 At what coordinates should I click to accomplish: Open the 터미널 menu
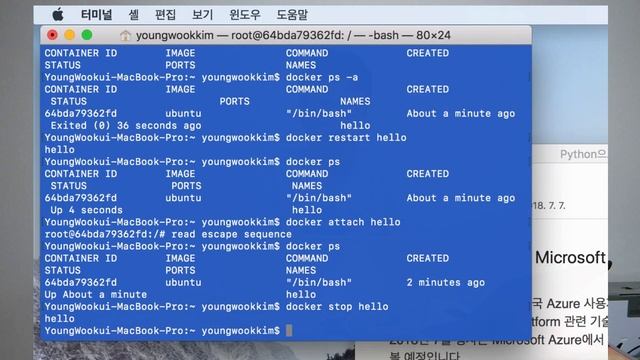tap(96, 15)
